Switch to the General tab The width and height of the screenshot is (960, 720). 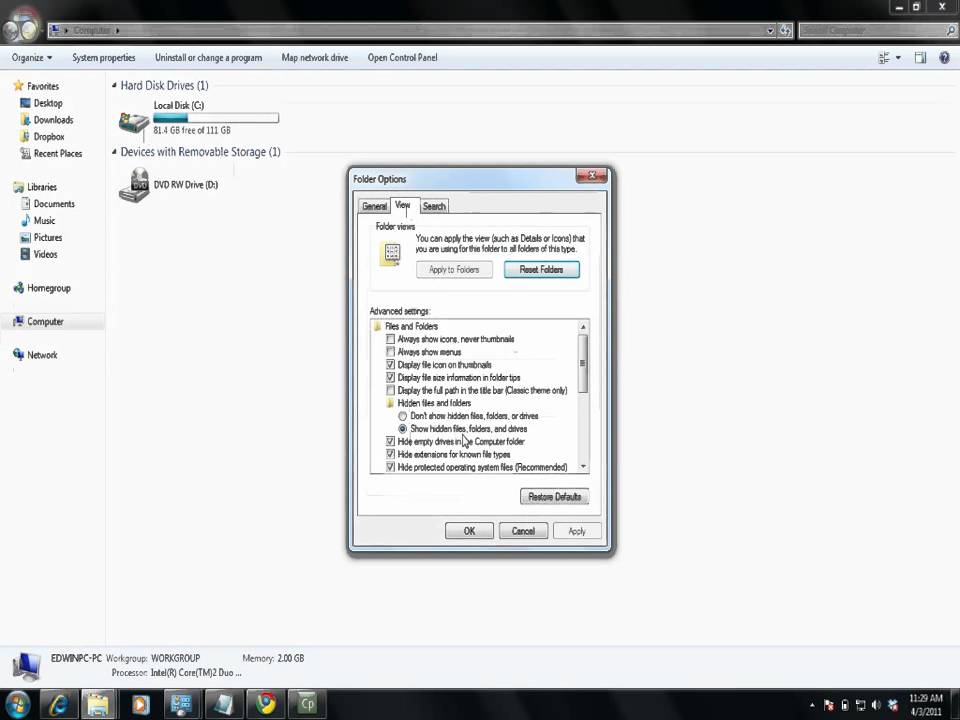point(374,206)
